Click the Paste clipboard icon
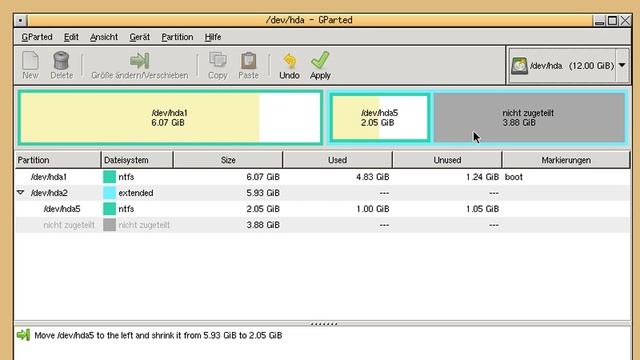This screenshot has height=360, width=640. (x=248, y=60)
